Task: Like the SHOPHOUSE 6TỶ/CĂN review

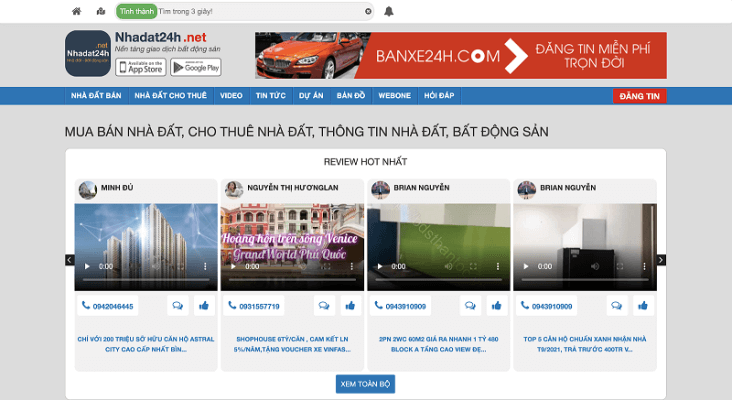Action: (x=350, y=306)
